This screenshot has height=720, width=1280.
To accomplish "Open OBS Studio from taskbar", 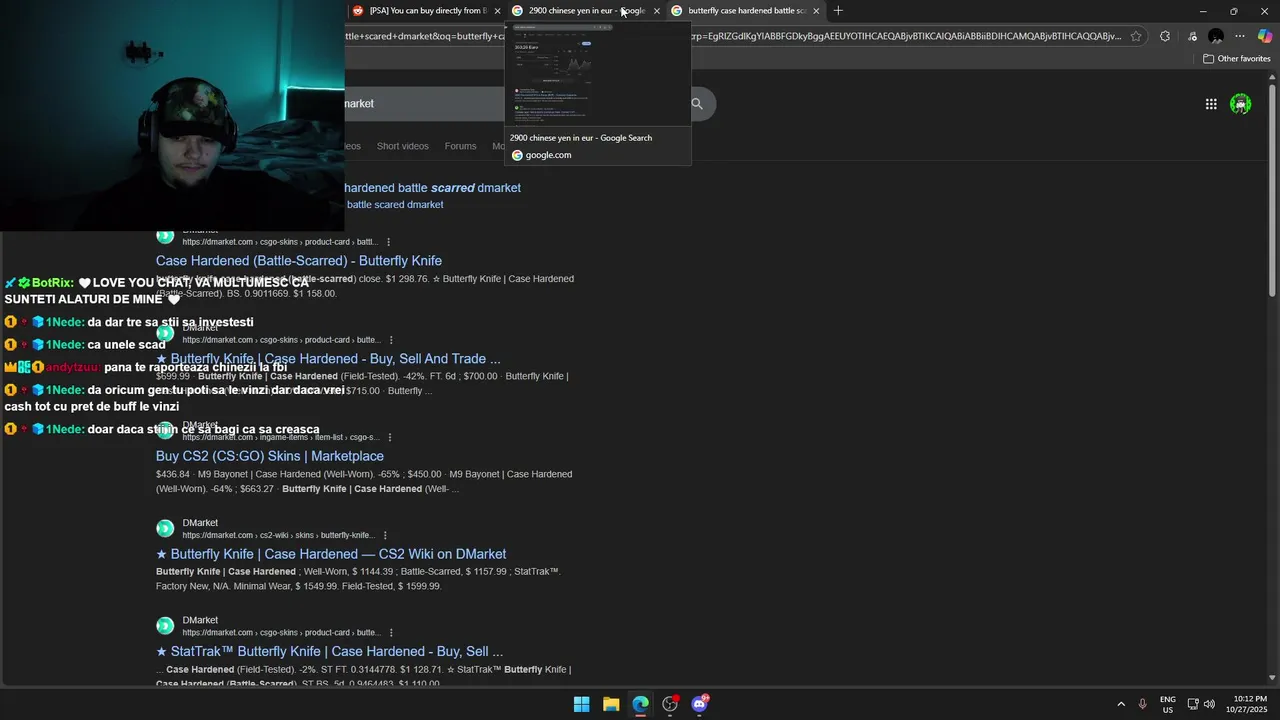I will pos(670,704).
